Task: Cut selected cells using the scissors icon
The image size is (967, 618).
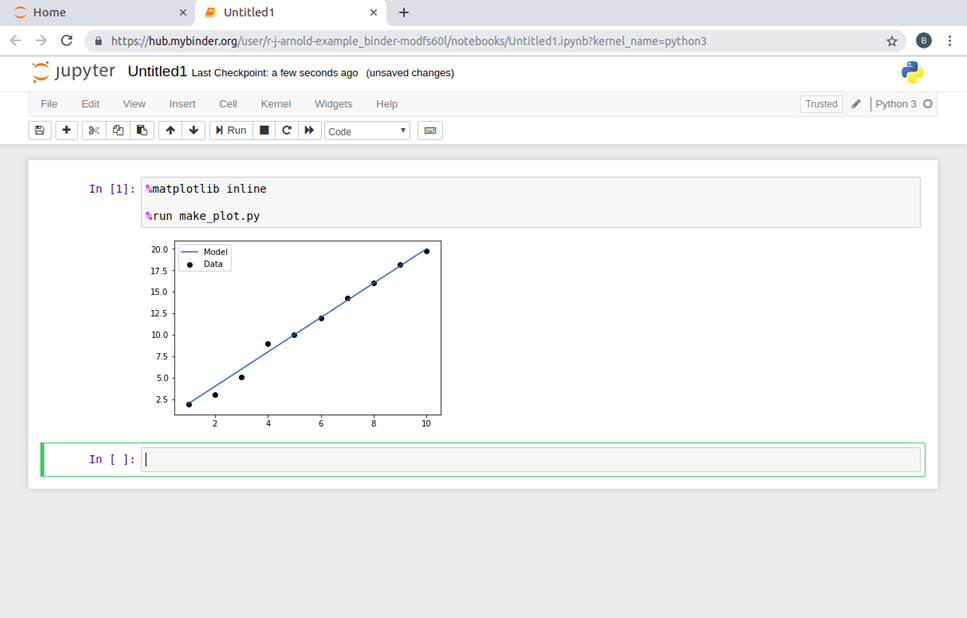Action: (x=94, y=130)
